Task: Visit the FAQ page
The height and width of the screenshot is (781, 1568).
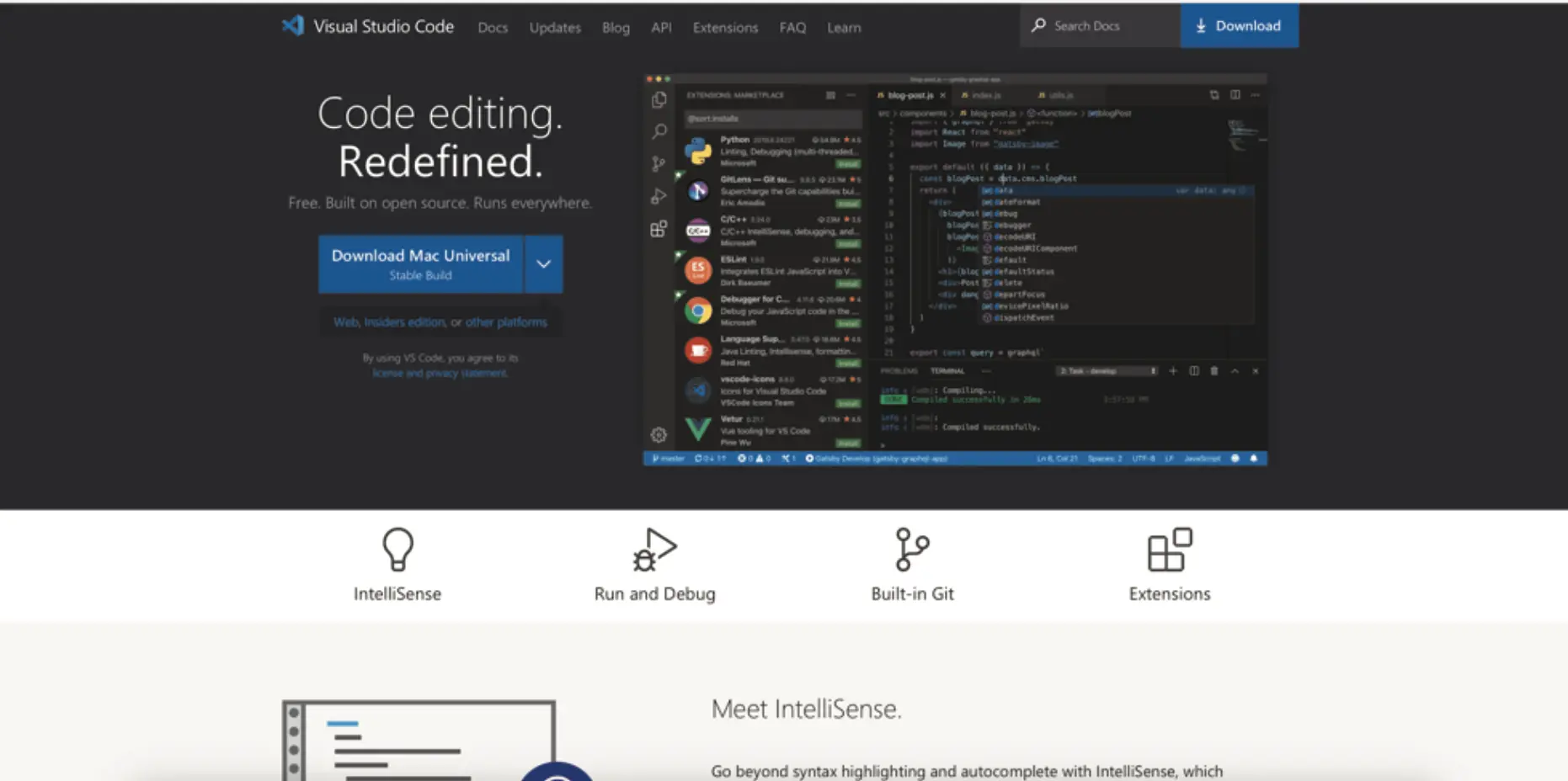Action: pos(792,28)
